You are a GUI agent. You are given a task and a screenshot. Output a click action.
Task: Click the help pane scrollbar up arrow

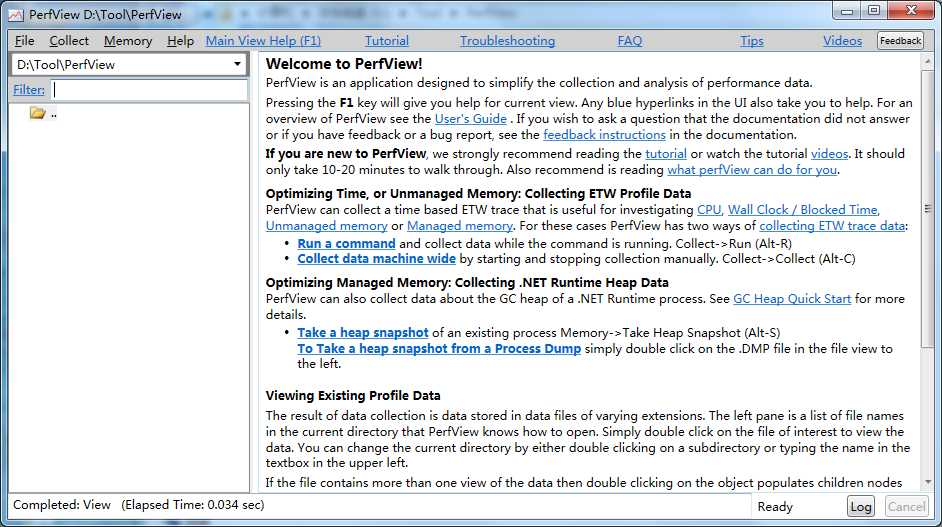coord(928,62)
